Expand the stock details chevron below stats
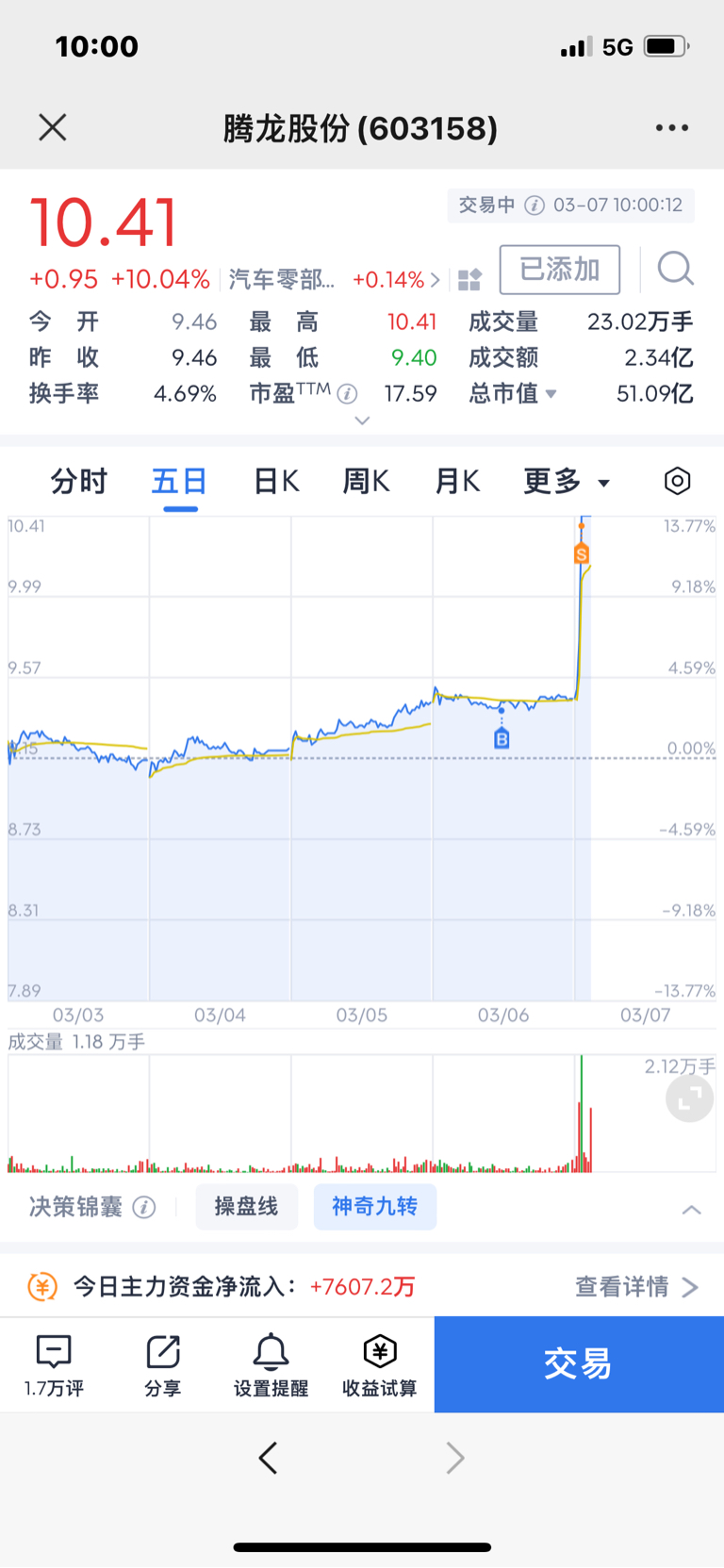The width and height of the screenshot is (724, 1568). point(362,421)
